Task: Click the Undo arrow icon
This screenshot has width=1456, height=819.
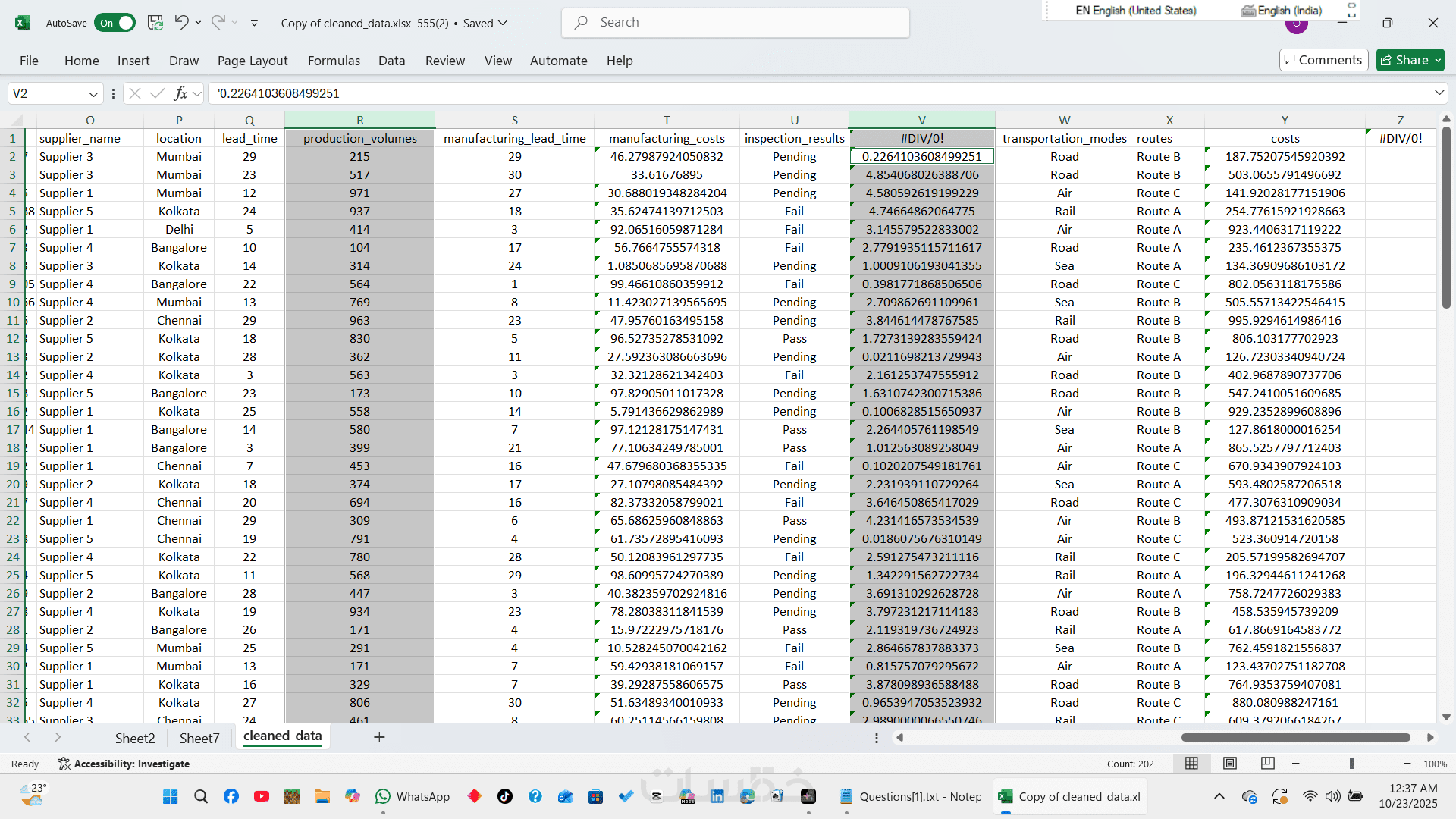Action: (181, 23)
